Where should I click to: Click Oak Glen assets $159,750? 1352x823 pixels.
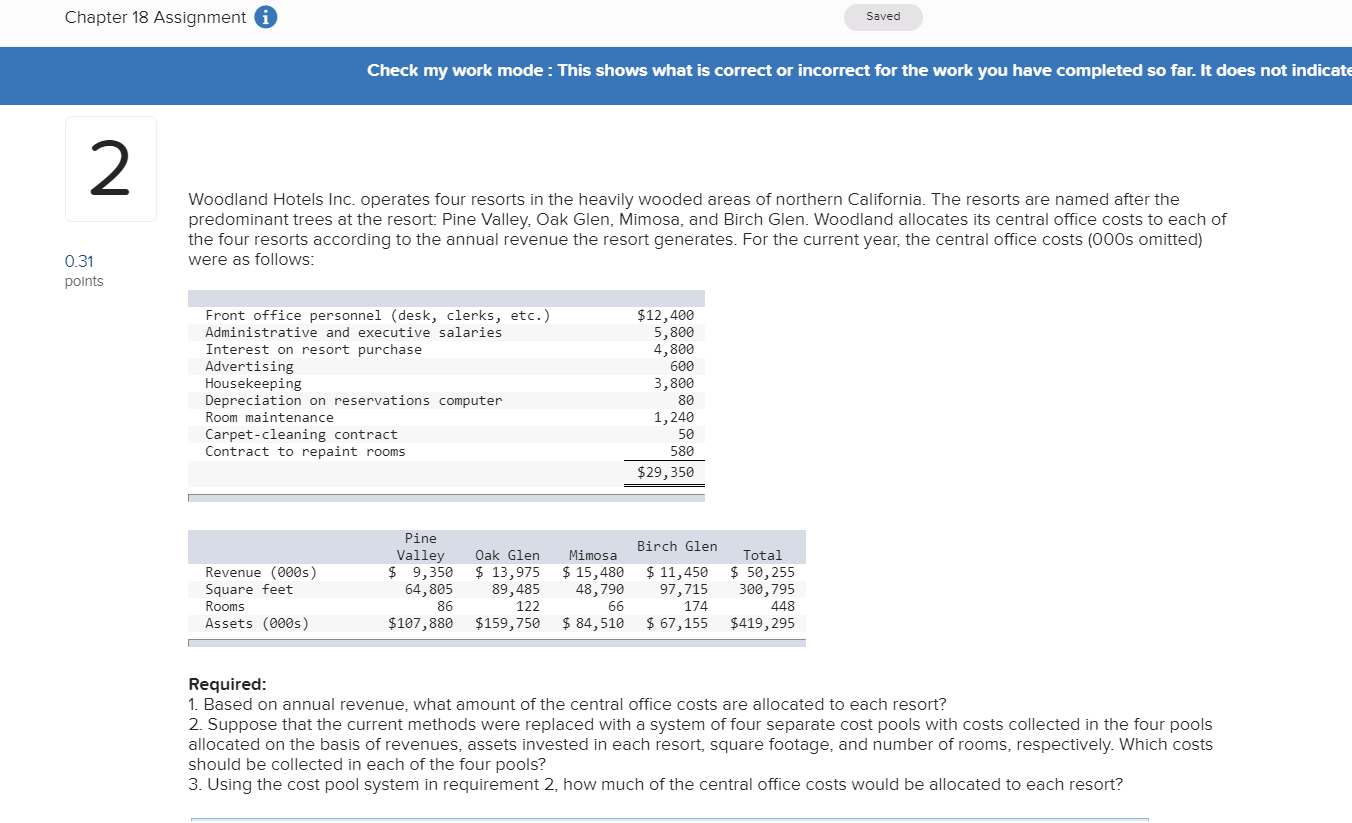[507, 623]
